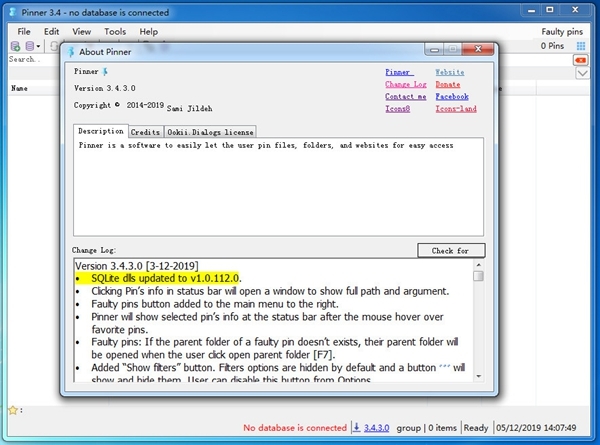Click the date and time in status bar

point(536,428)
